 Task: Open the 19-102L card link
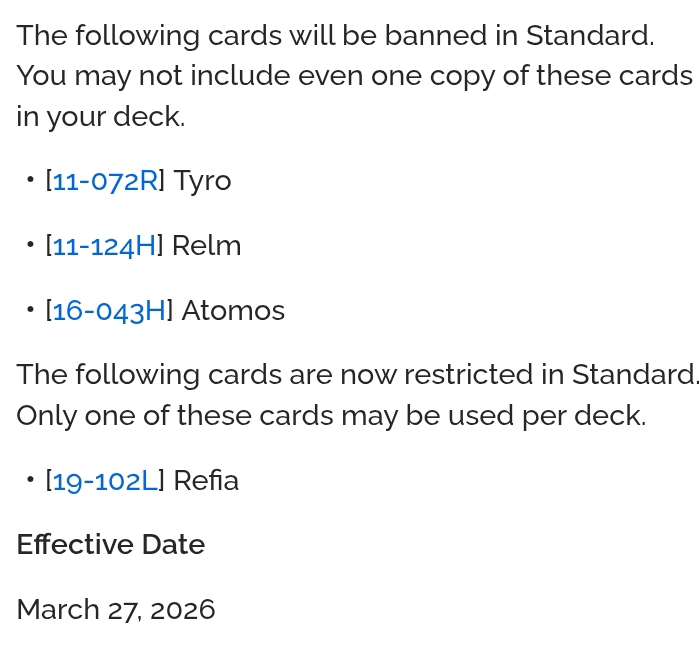(105, 481)
